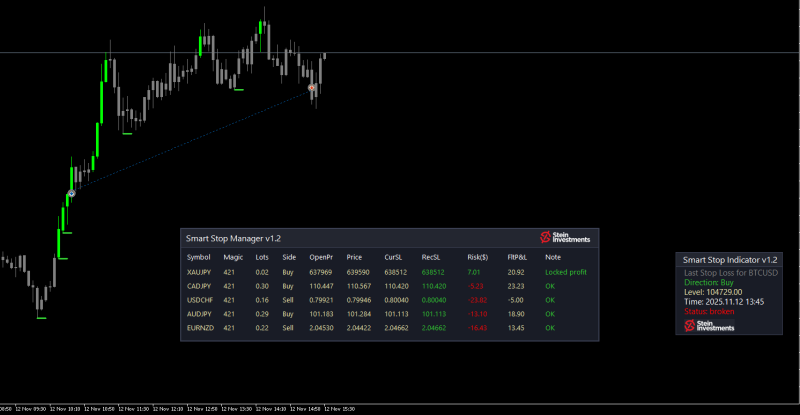This screenshot has height=415, width=800.
Task: Select the USDCHF symbol row
Action: coord(390,300)
